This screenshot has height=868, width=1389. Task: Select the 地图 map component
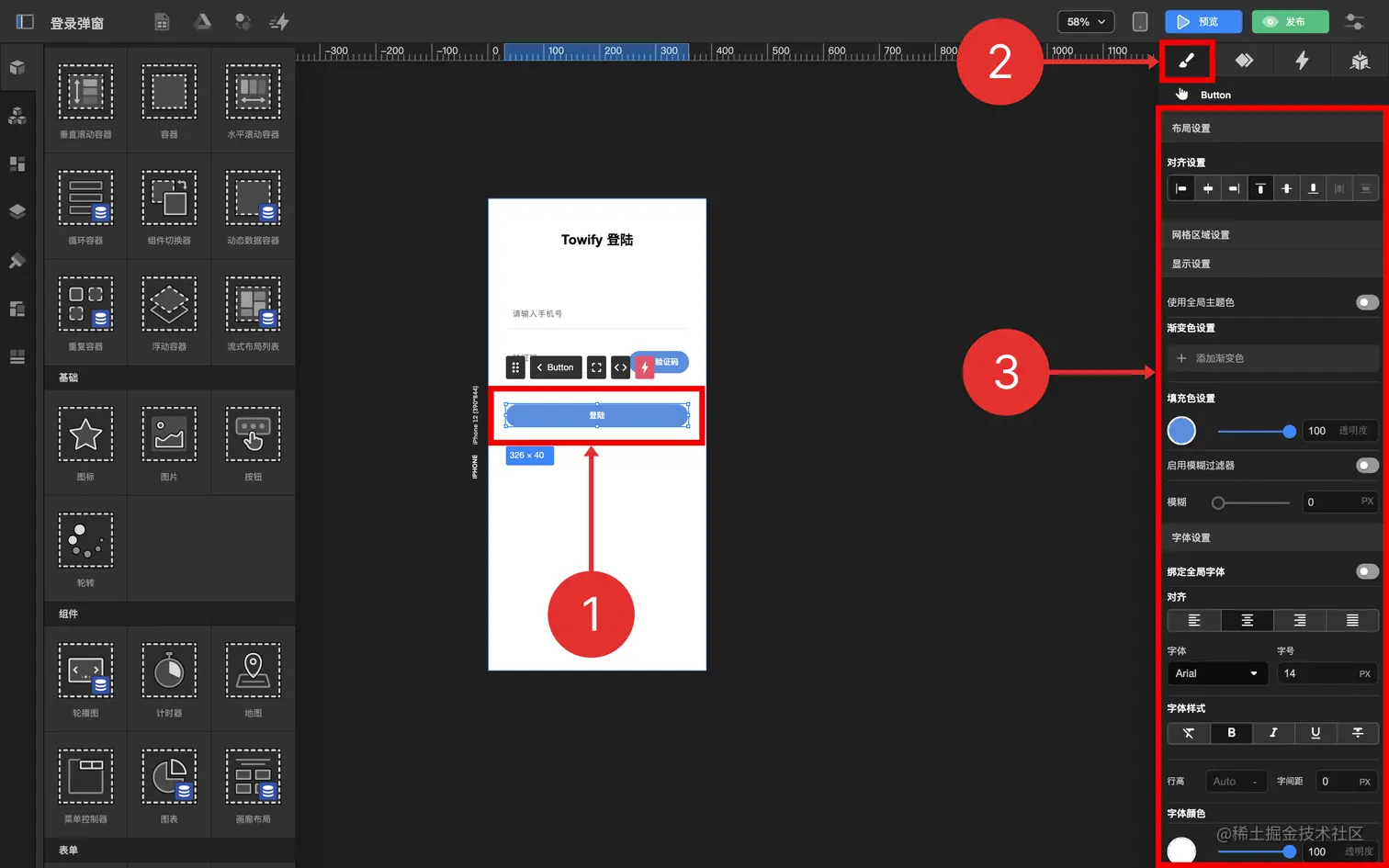(253, 679)
